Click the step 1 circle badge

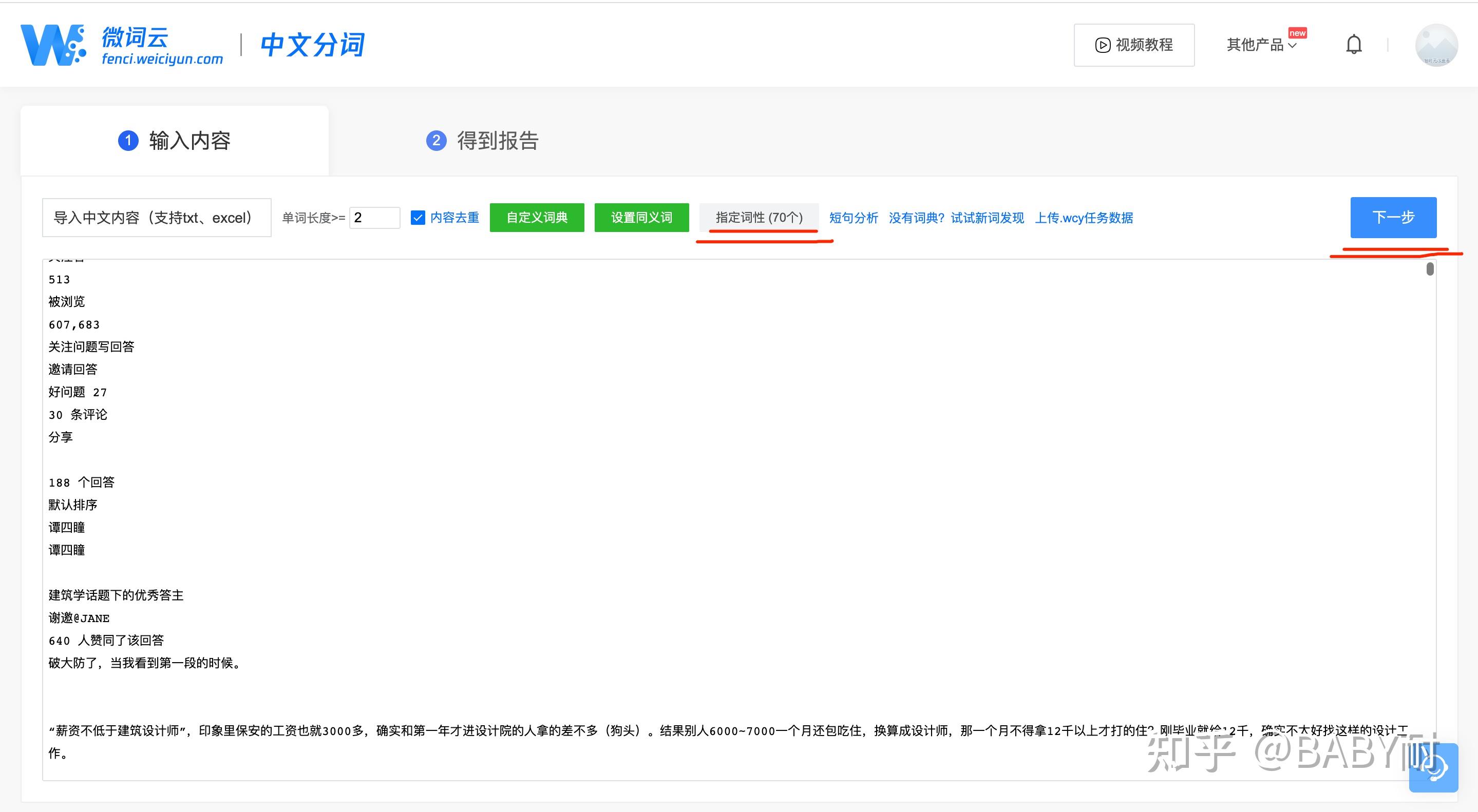click(128, 141)
